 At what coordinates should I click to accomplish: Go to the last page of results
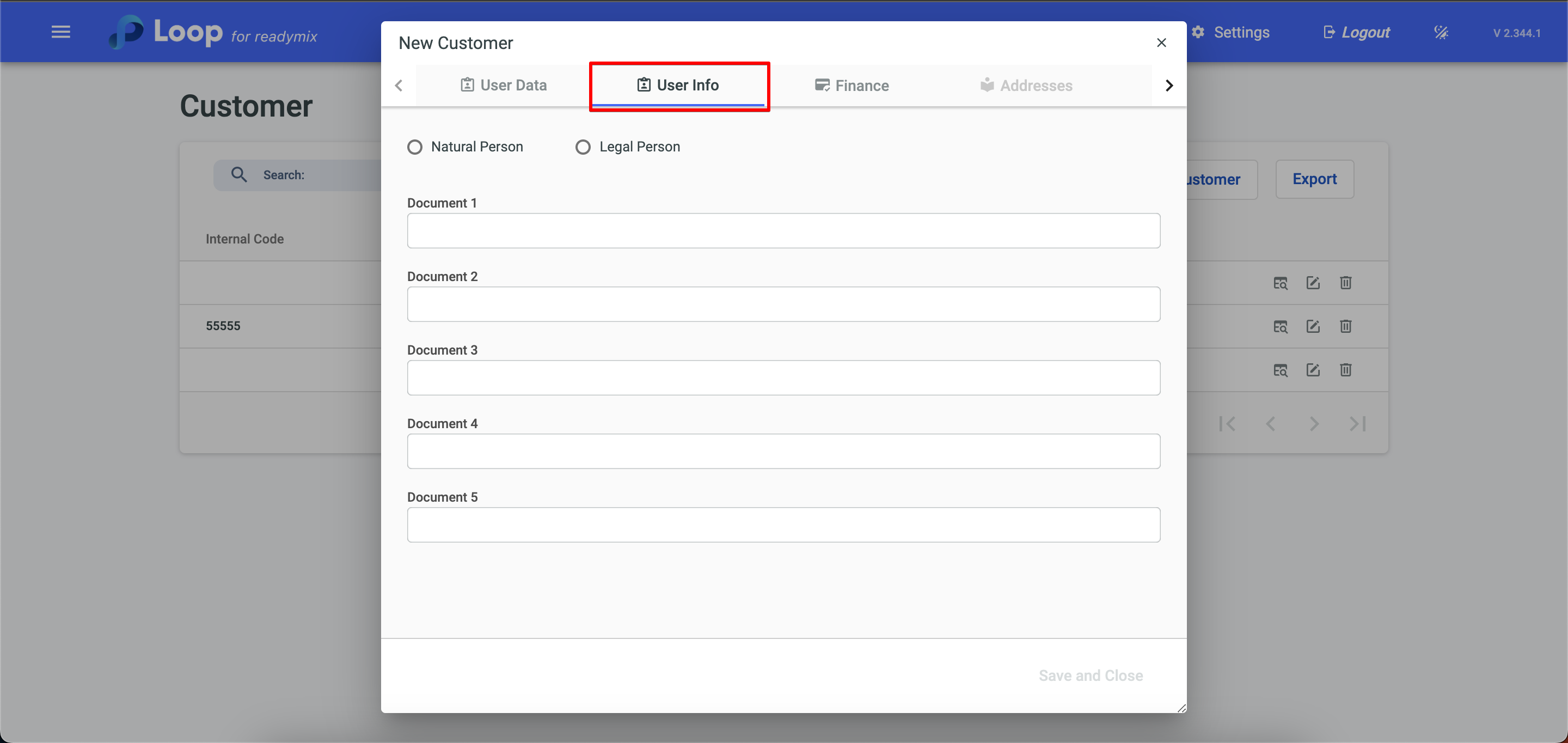pos(1357,424)
